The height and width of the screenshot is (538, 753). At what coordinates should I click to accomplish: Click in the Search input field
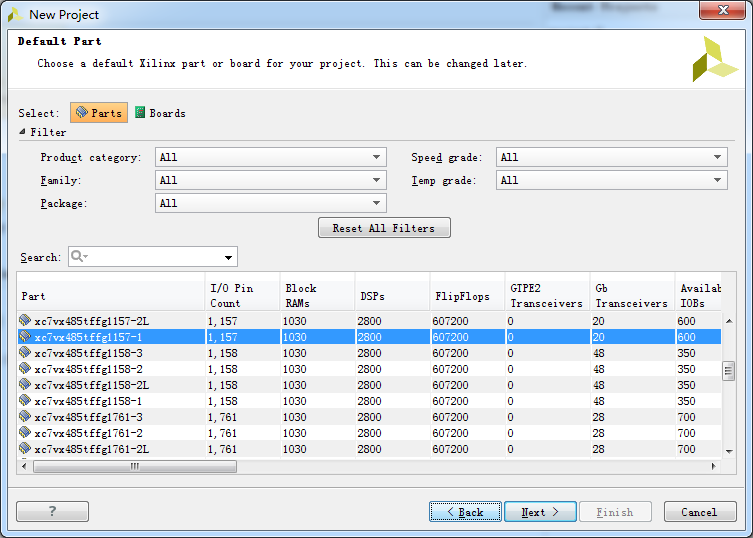coord(153,257)
